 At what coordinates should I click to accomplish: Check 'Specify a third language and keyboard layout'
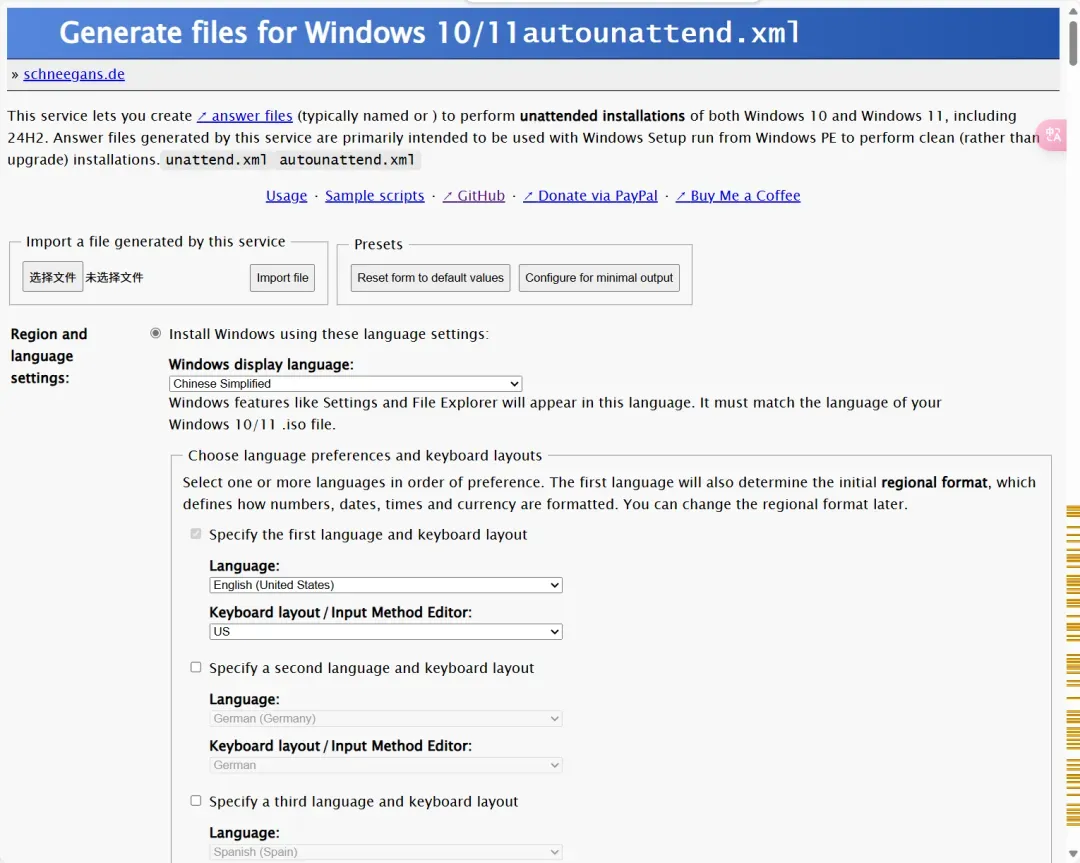(196, 801)
